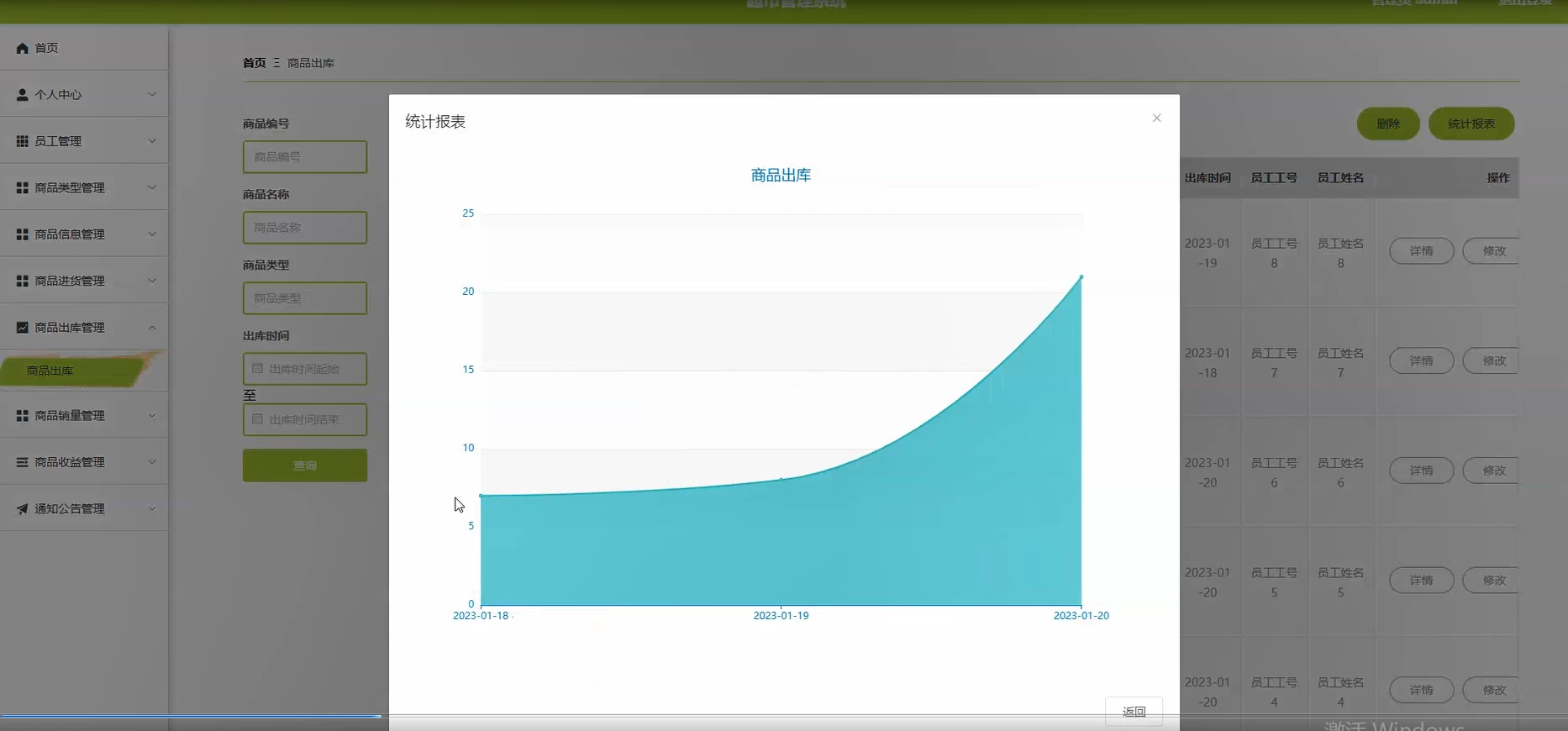This screenshot has width=1568, height=731.
Task: Open the 出库时间结束 date picker
Action: (305, 419)
